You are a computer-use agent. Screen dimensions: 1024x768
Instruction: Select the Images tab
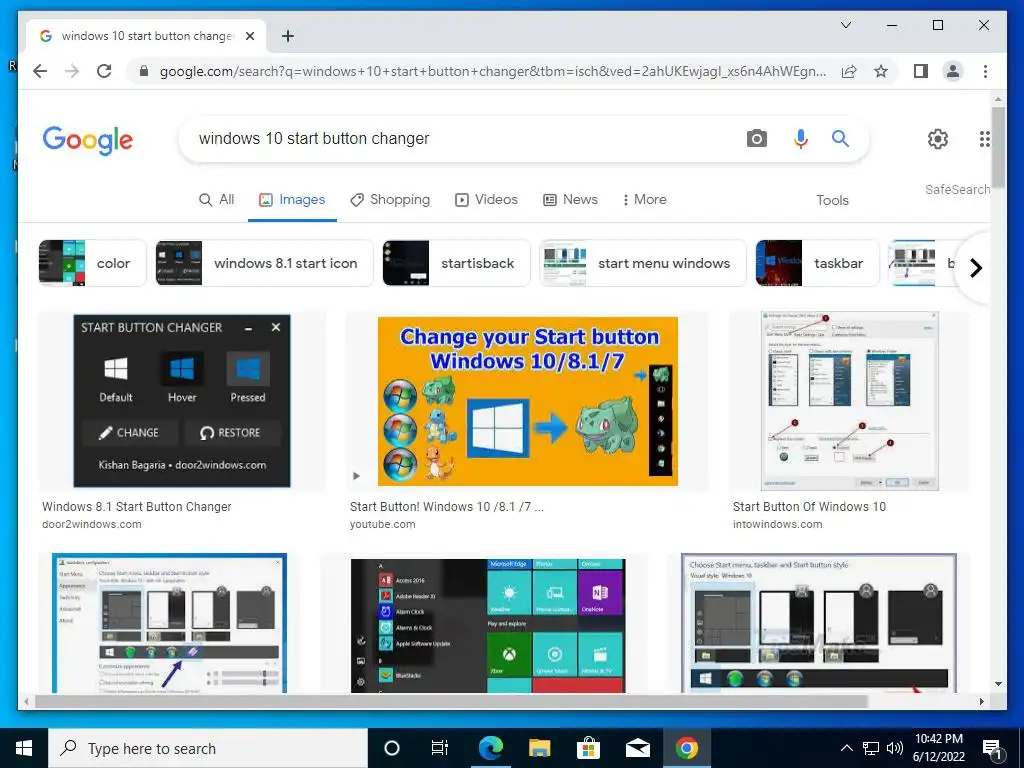(292, 200)
